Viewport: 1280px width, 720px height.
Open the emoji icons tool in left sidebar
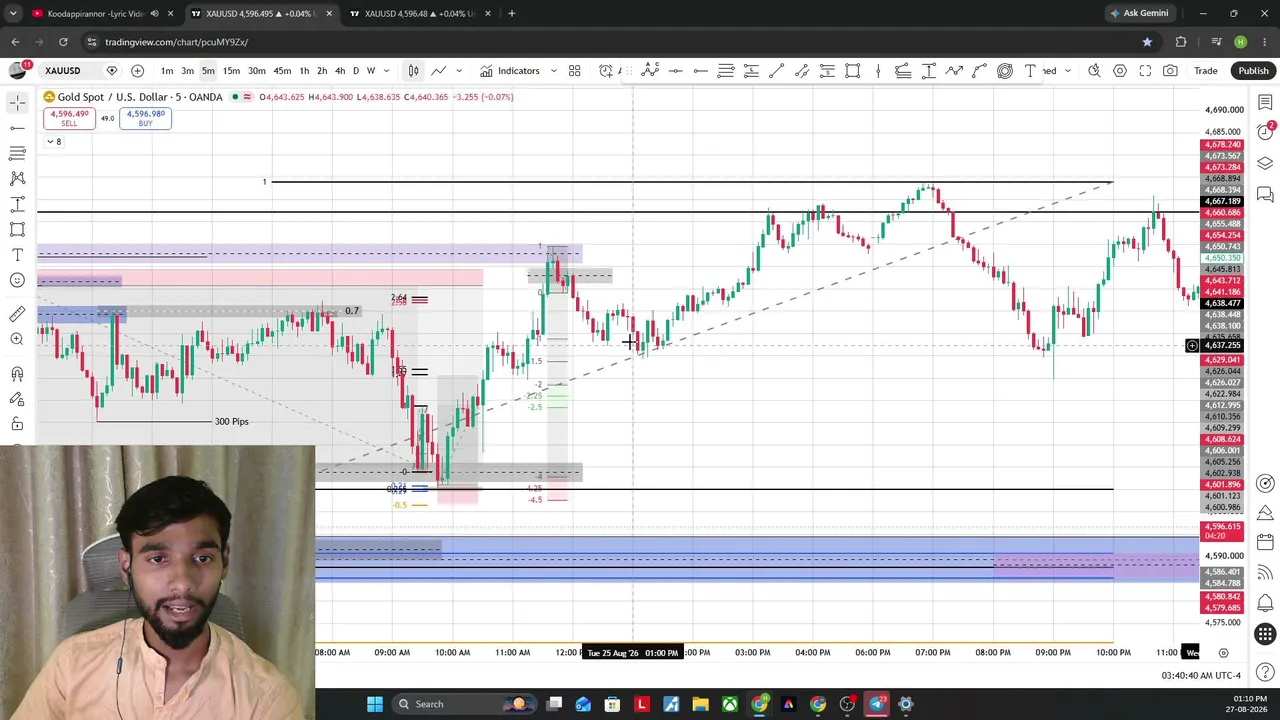tap(17, 280)
